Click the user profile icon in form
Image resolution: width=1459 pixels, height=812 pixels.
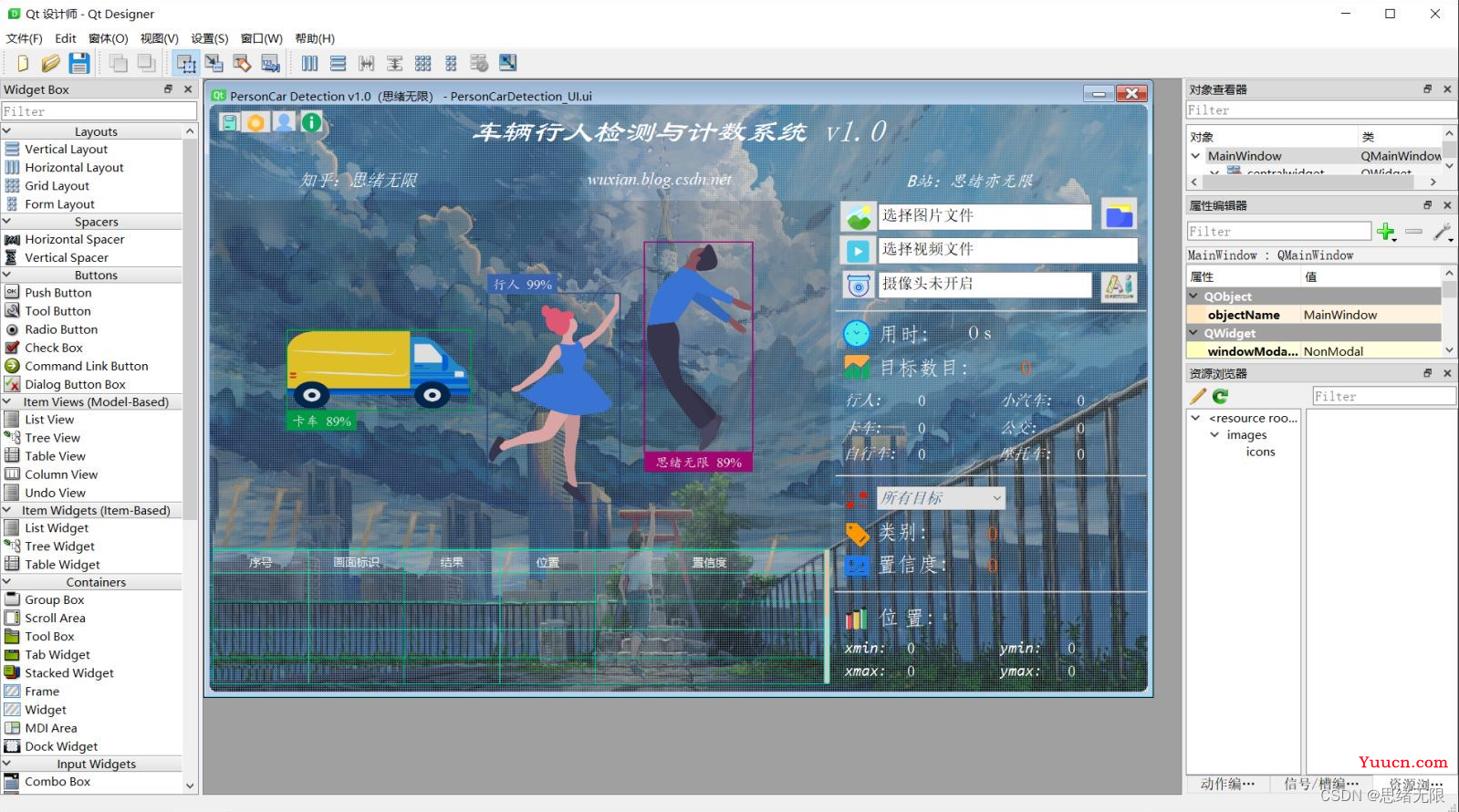[285, 122]
